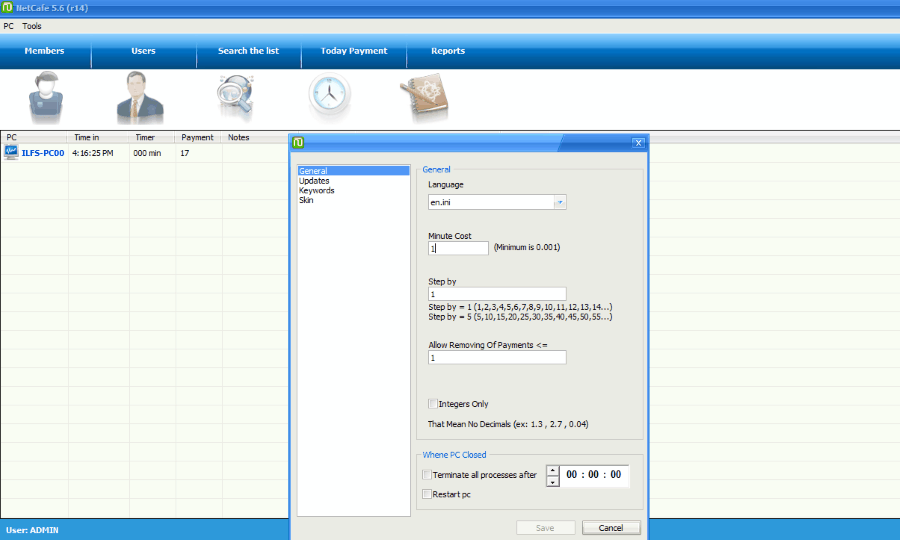The height and width of the screenshot is (540, 900).
Task: Decrease terminate time with down arrow
Action: pos(553,481)
